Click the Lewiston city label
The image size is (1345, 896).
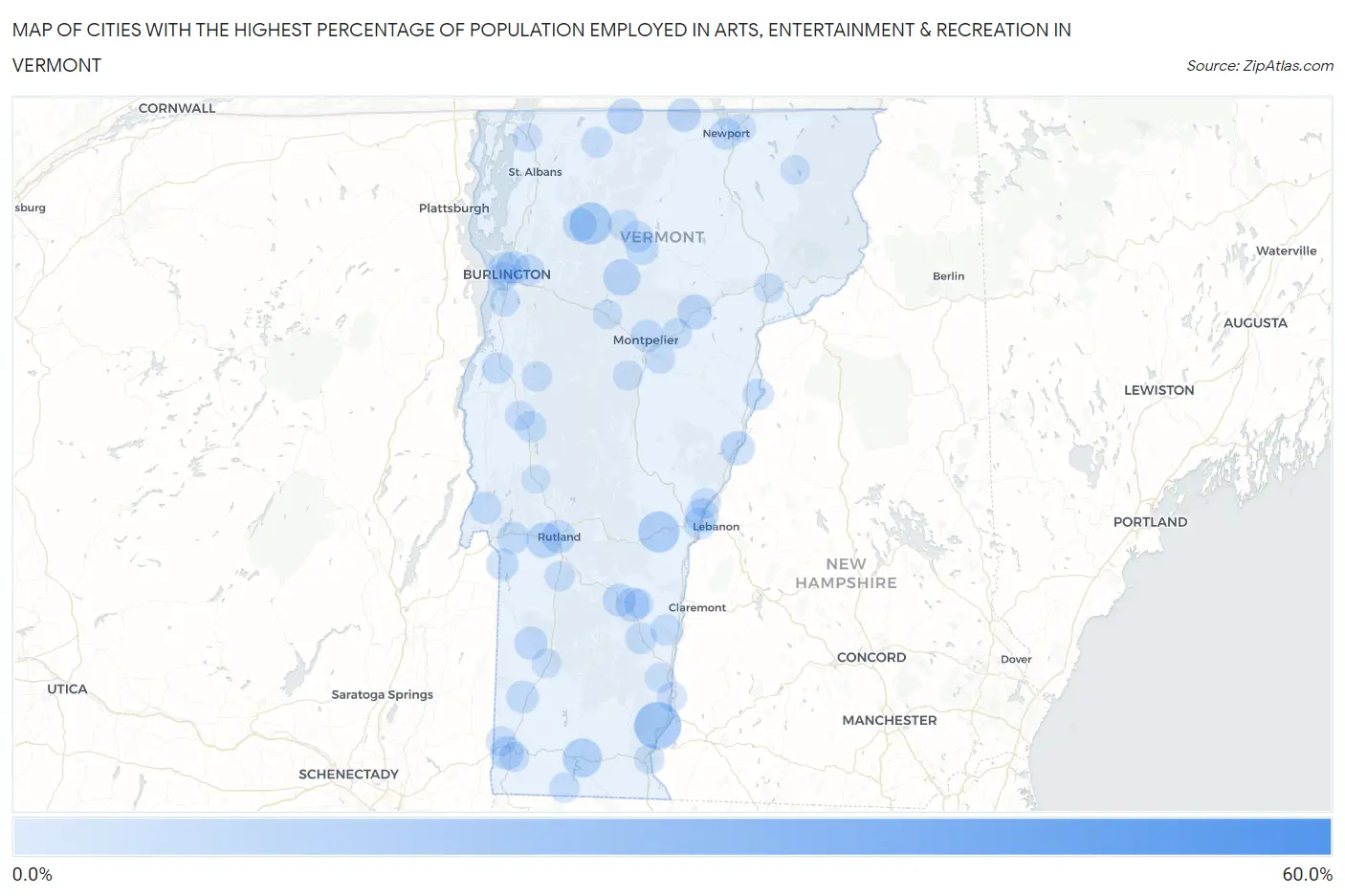[x=1159, y=390]
